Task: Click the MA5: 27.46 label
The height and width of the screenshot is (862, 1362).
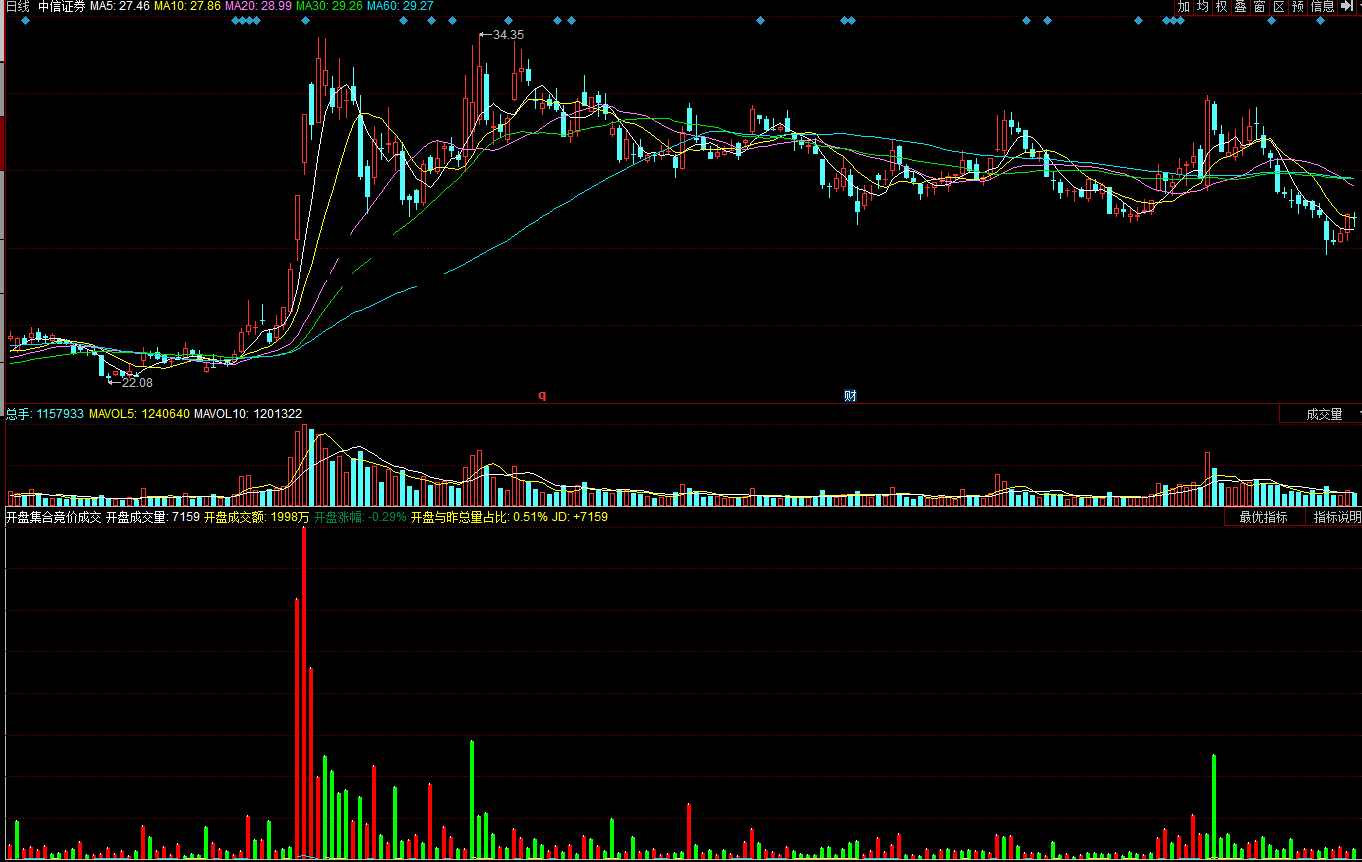Action: (x=119, y=6)
